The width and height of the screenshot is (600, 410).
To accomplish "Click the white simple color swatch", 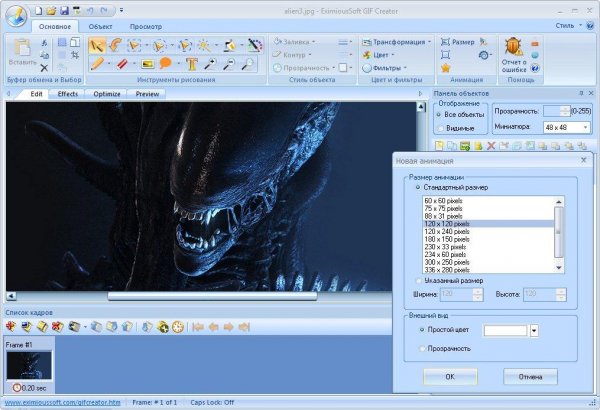I will tap(505, 330).
